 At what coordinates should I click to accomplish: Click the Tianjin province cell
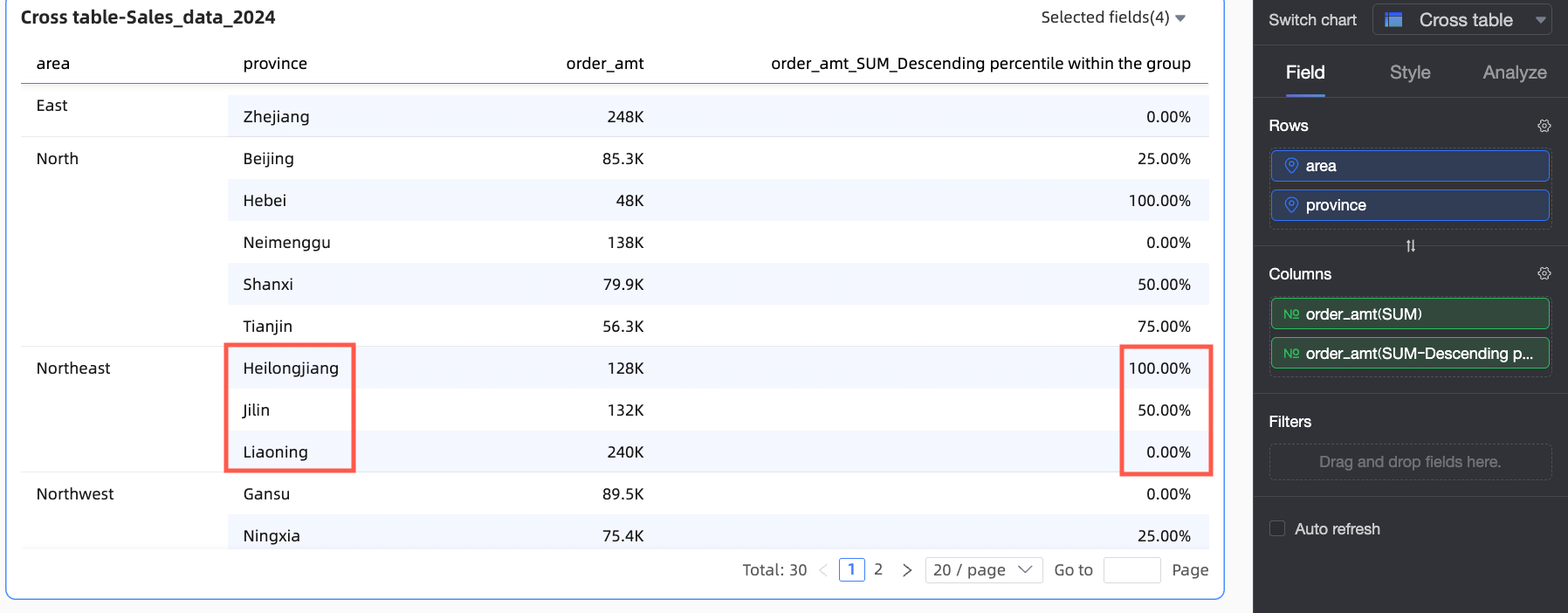267,327
